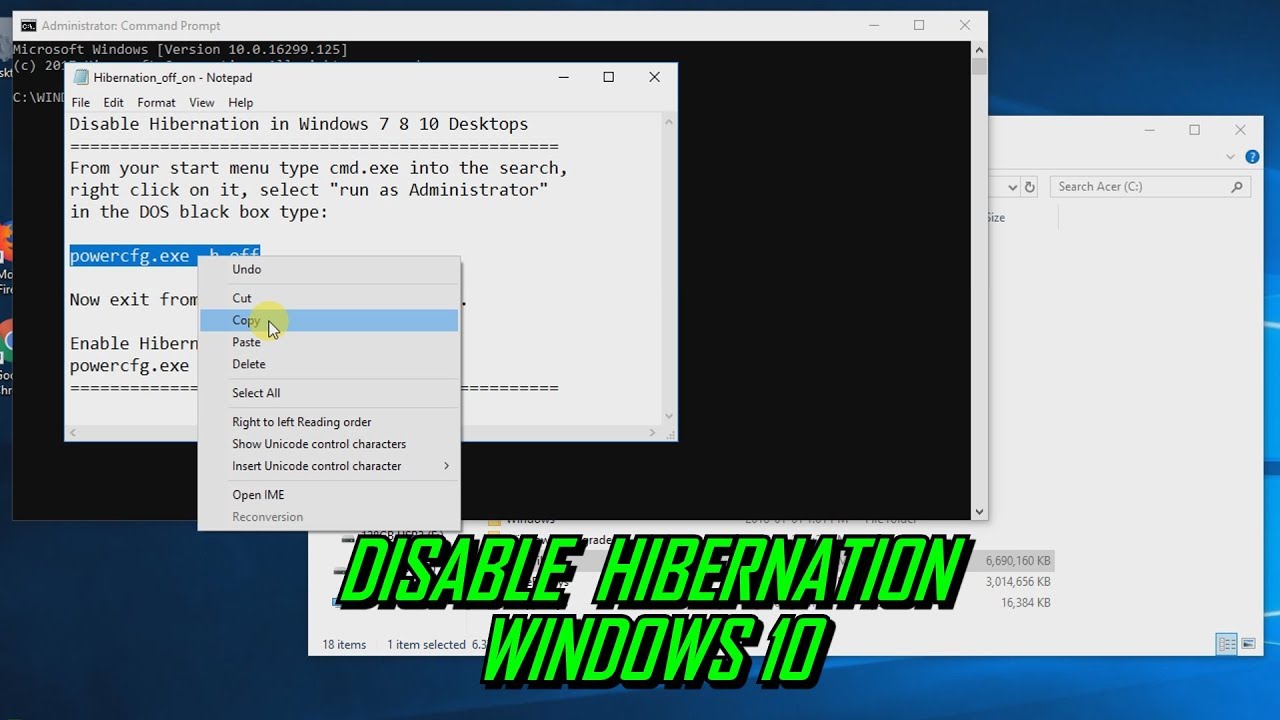Click the Search Acer (C:) field
This screenshot has height=720, width=1280.
(1150, 186)
